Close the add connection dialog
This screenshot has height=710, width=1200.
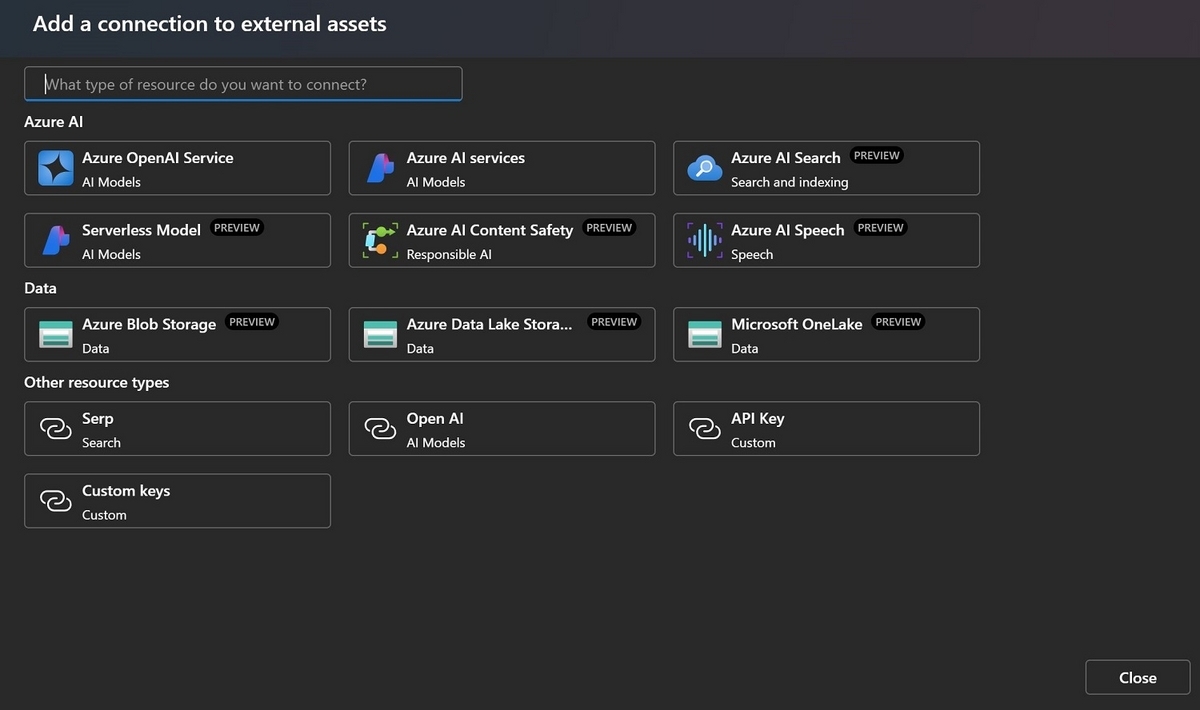tap(1138, 677)
